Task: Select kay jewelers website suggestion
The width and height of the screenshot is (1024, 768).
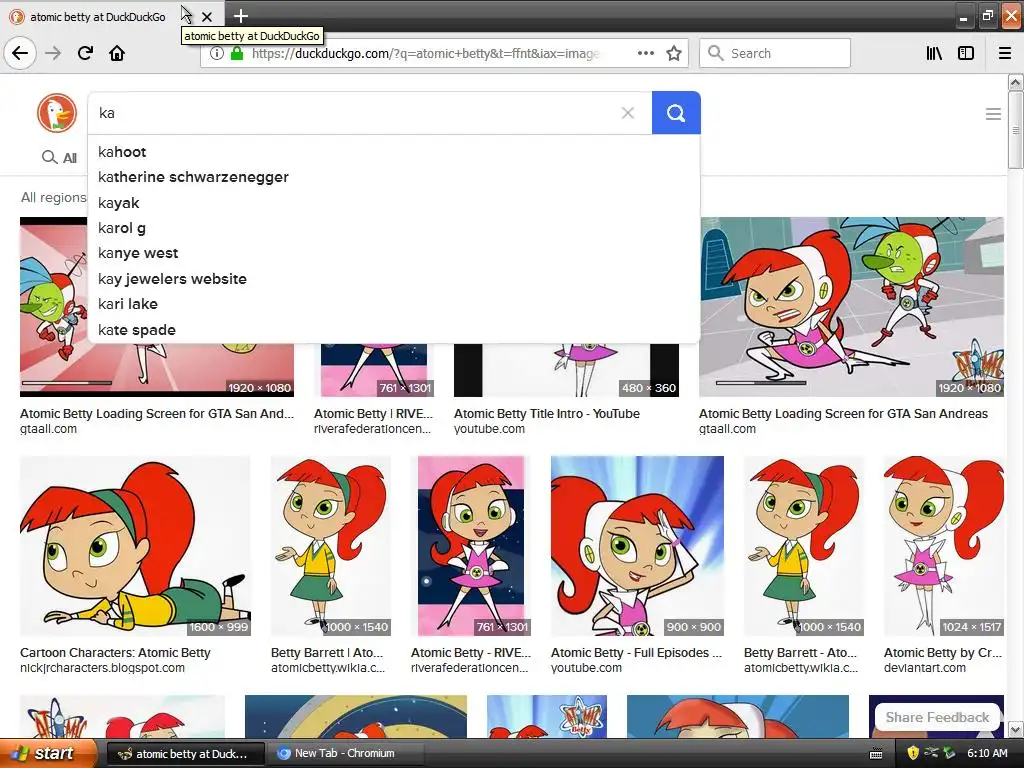Action: coord(394,279)
